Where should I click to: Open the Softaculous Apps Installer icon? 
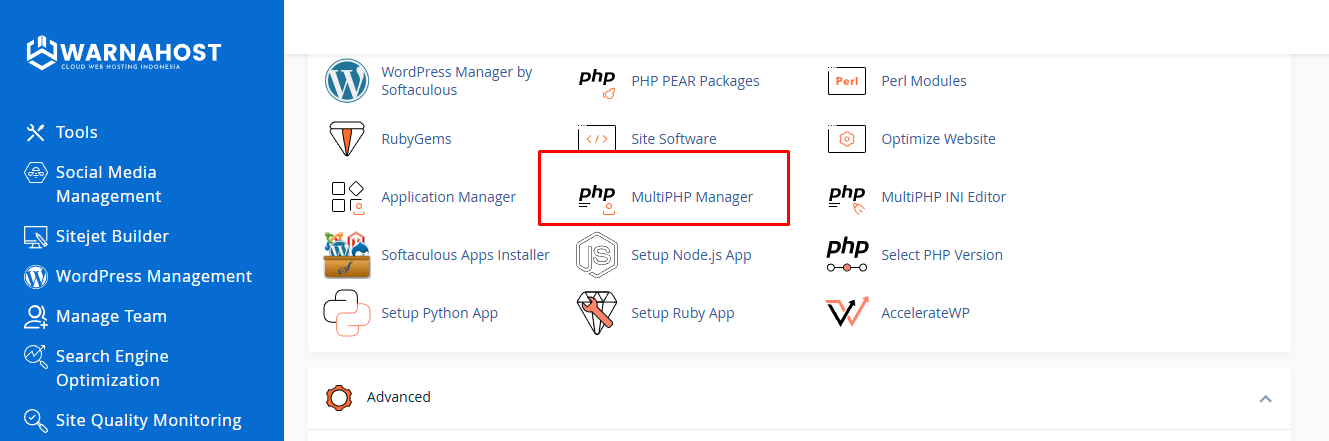(347, 255)
